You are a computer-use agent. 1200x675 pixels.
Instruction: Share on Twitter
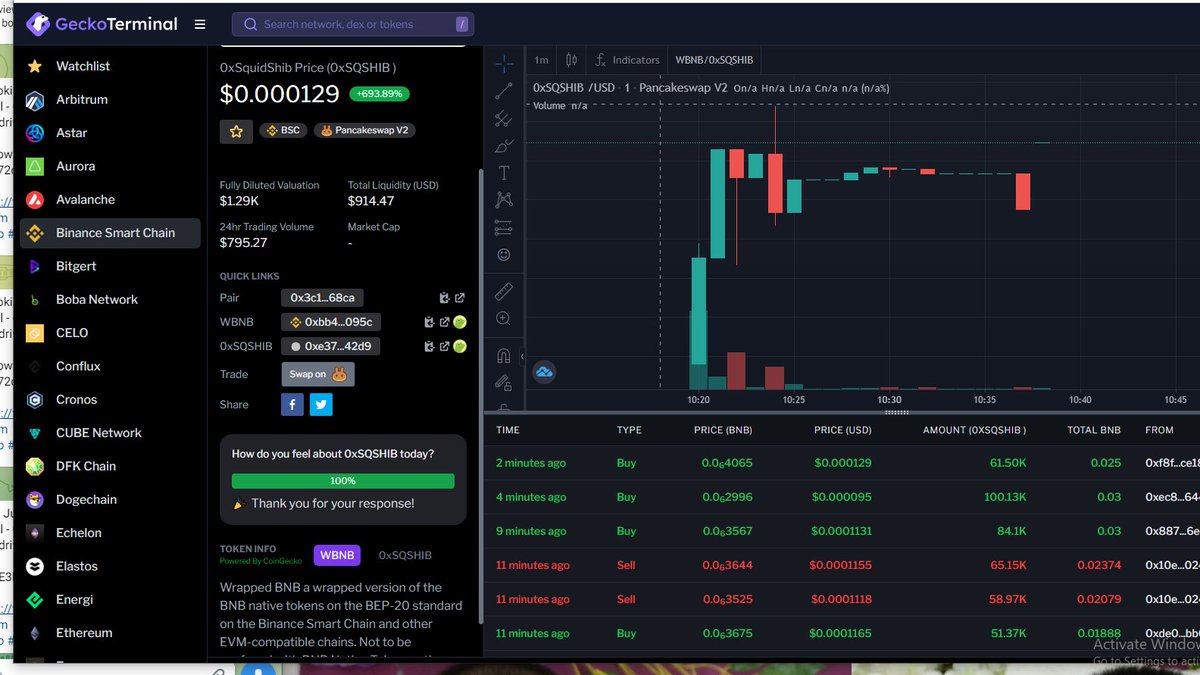point(321,404)
